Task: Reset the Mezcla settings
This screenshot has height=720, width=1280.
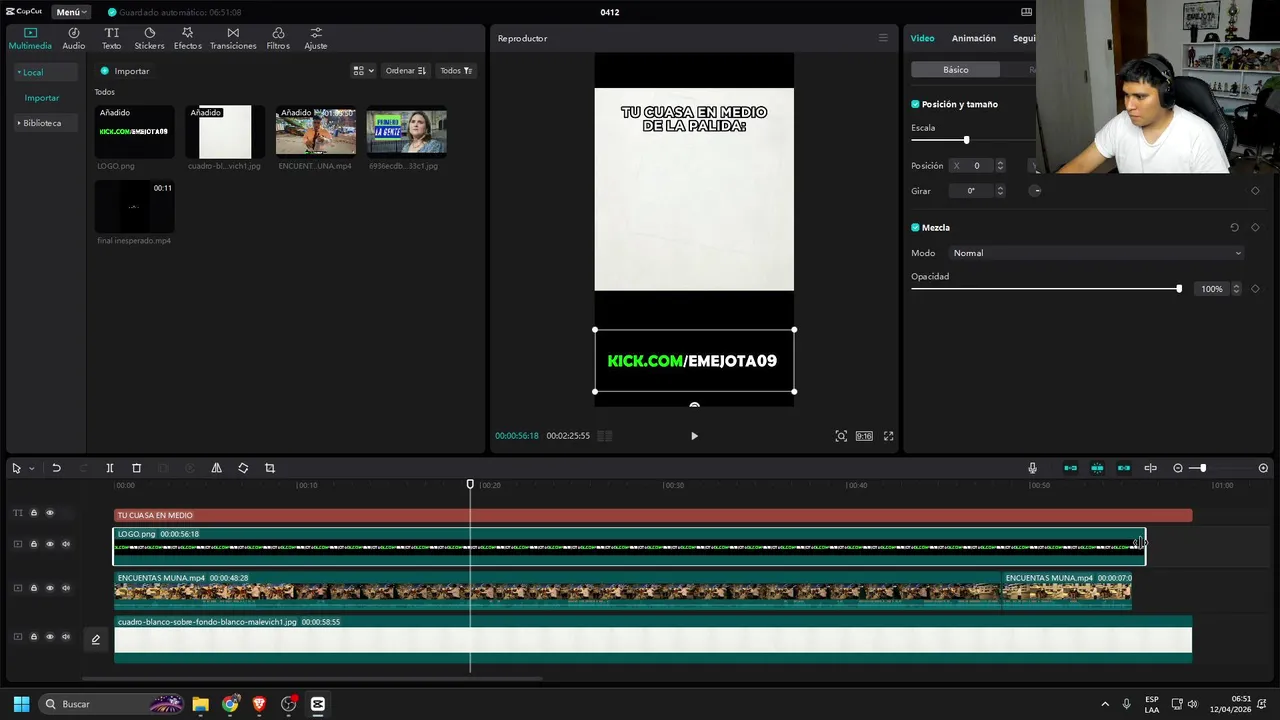Action: 1234,228
